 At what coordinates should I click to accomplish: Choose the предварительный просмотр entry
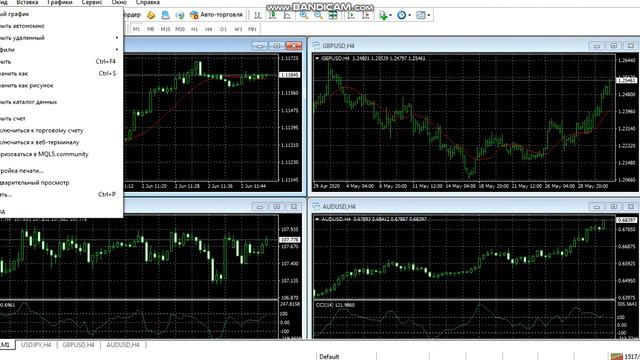[x=60, y=182]
